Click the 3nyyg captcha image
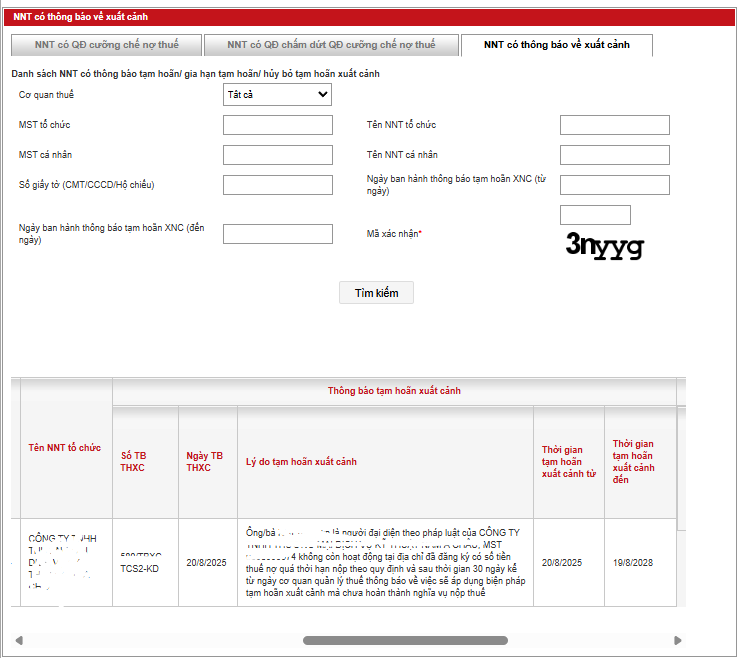Viewport: 738px width, 658px height. pyautogui.click(x=604, y=245)
